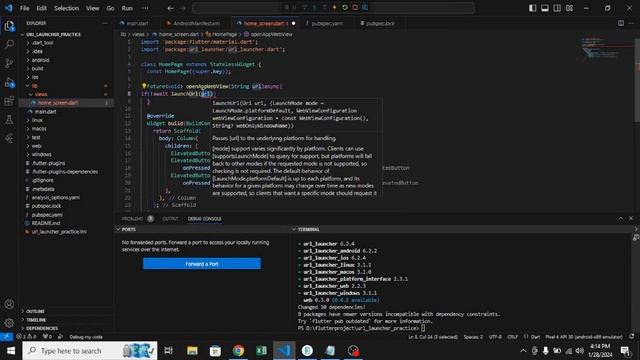Screen dimensions: 640x360
Task: Open the Run and Debug view
Action: [x=9, y=82]
